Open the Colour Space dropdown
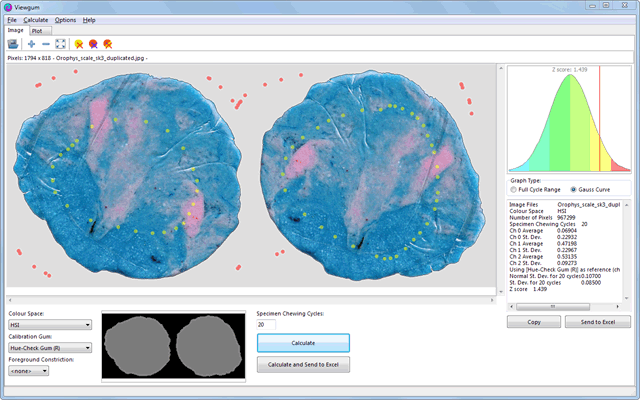640x400 pixels. point(49,324)
